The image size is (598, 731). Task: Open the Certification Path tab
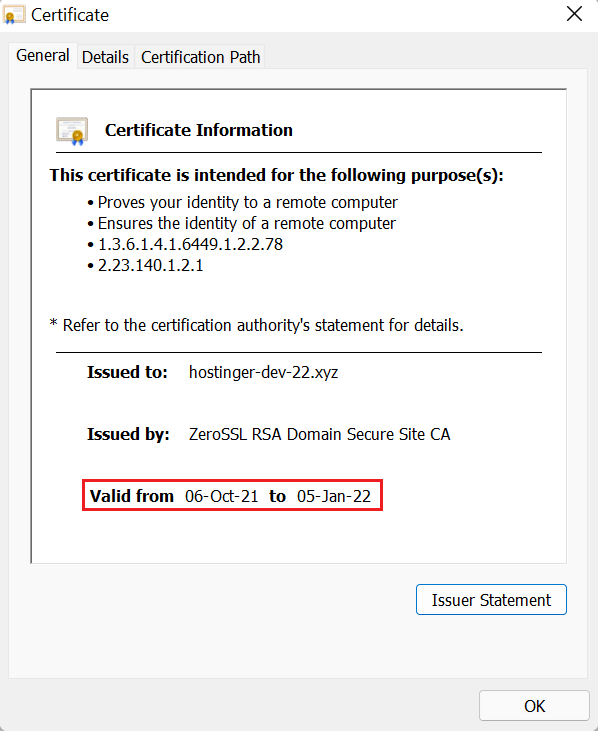[200, 57]
